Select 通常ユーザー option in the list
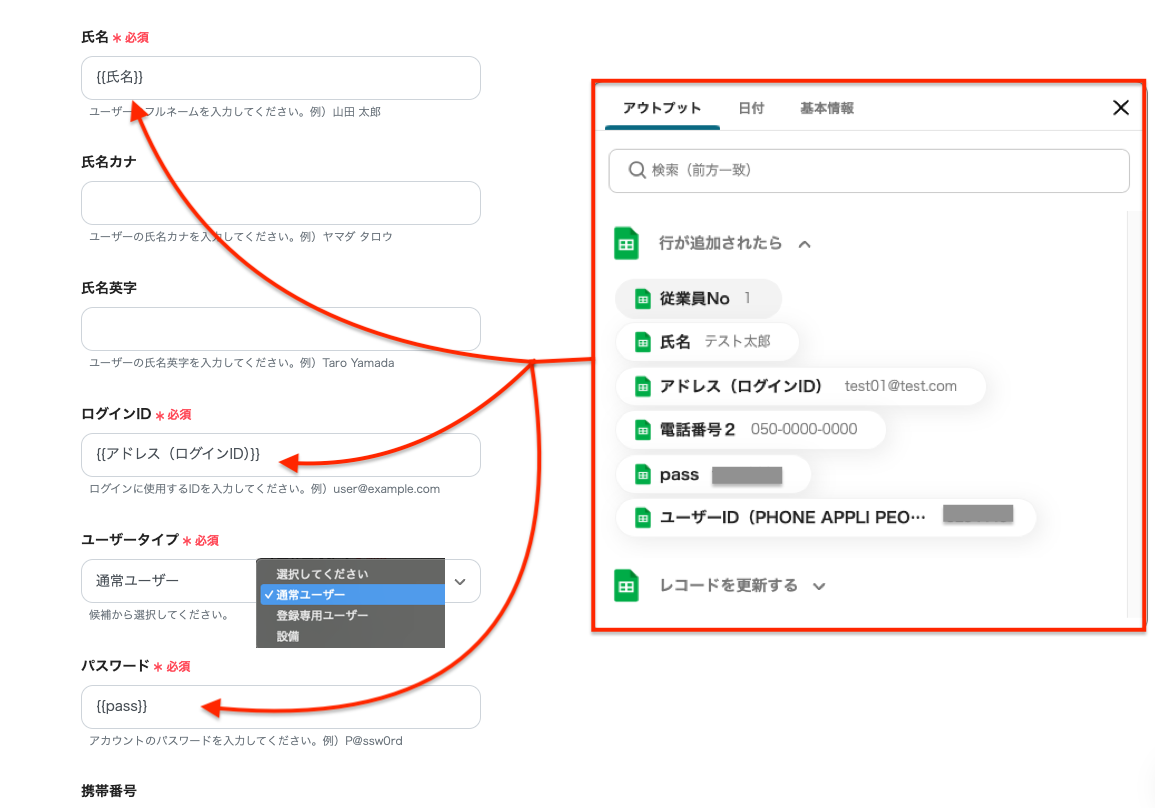 pyautogui.click(x=351, y=594)
